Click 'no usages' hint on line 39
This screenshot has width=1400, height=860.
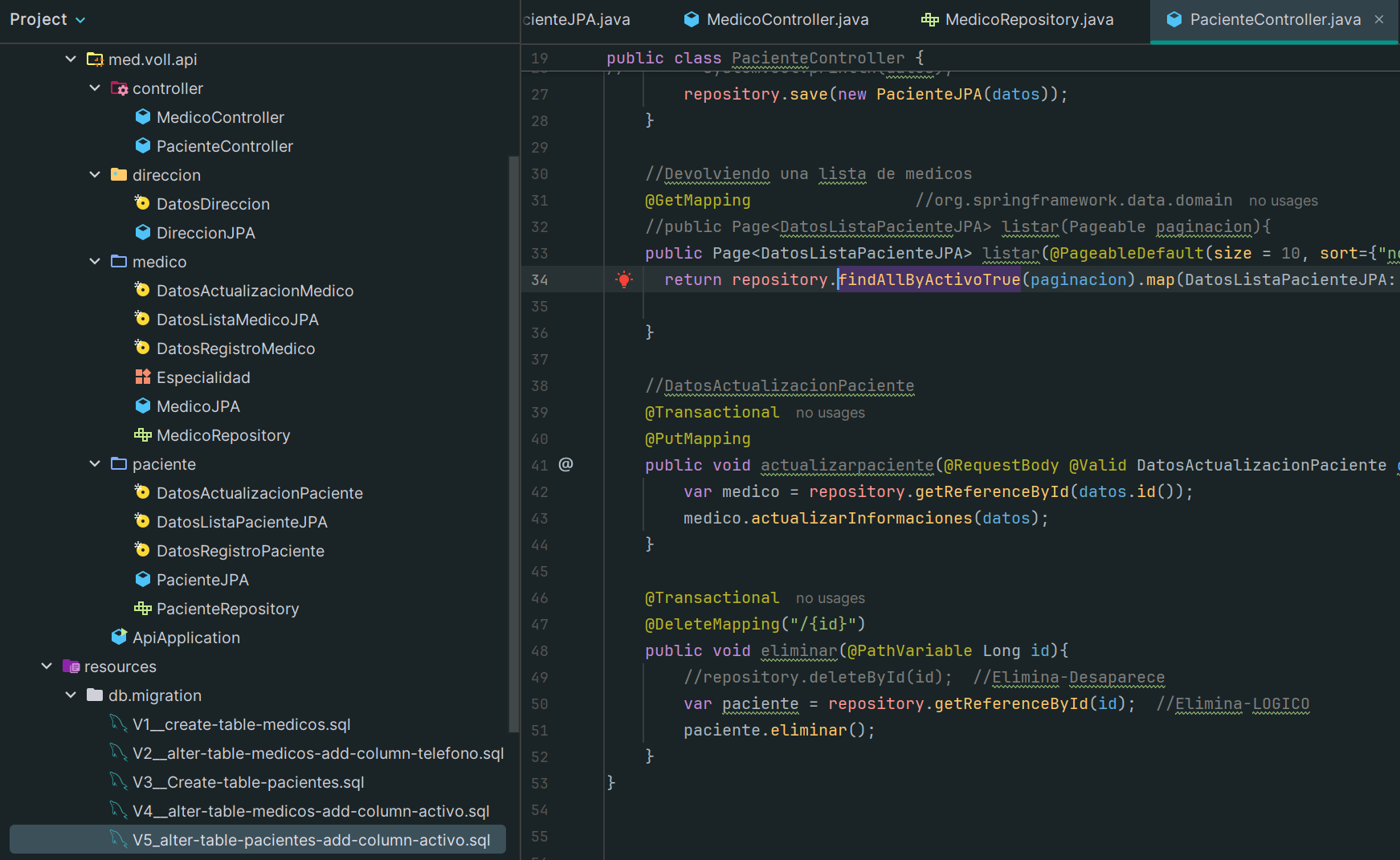tap(831, 413)
